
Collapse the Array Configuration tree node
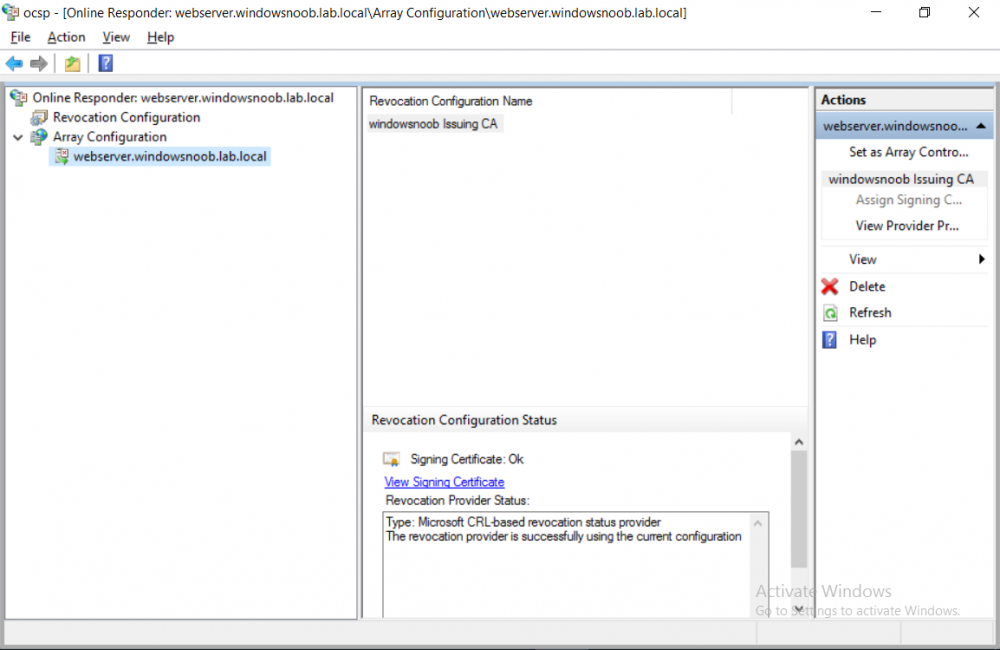[18, 137]
